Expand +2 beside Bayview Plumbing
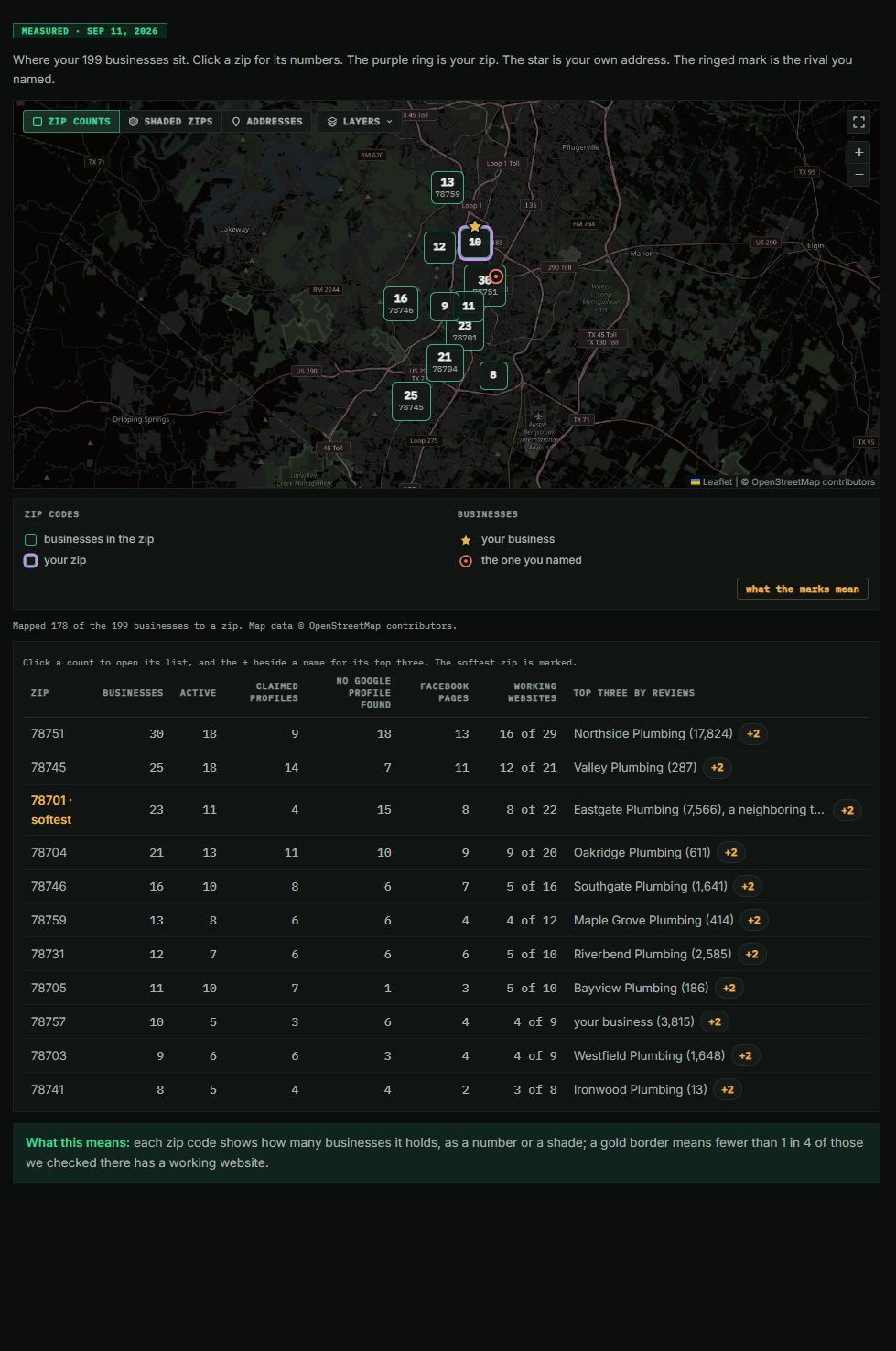Image resolution: width=896 pixels, height=1351 pixels. [x=729, y=989]
